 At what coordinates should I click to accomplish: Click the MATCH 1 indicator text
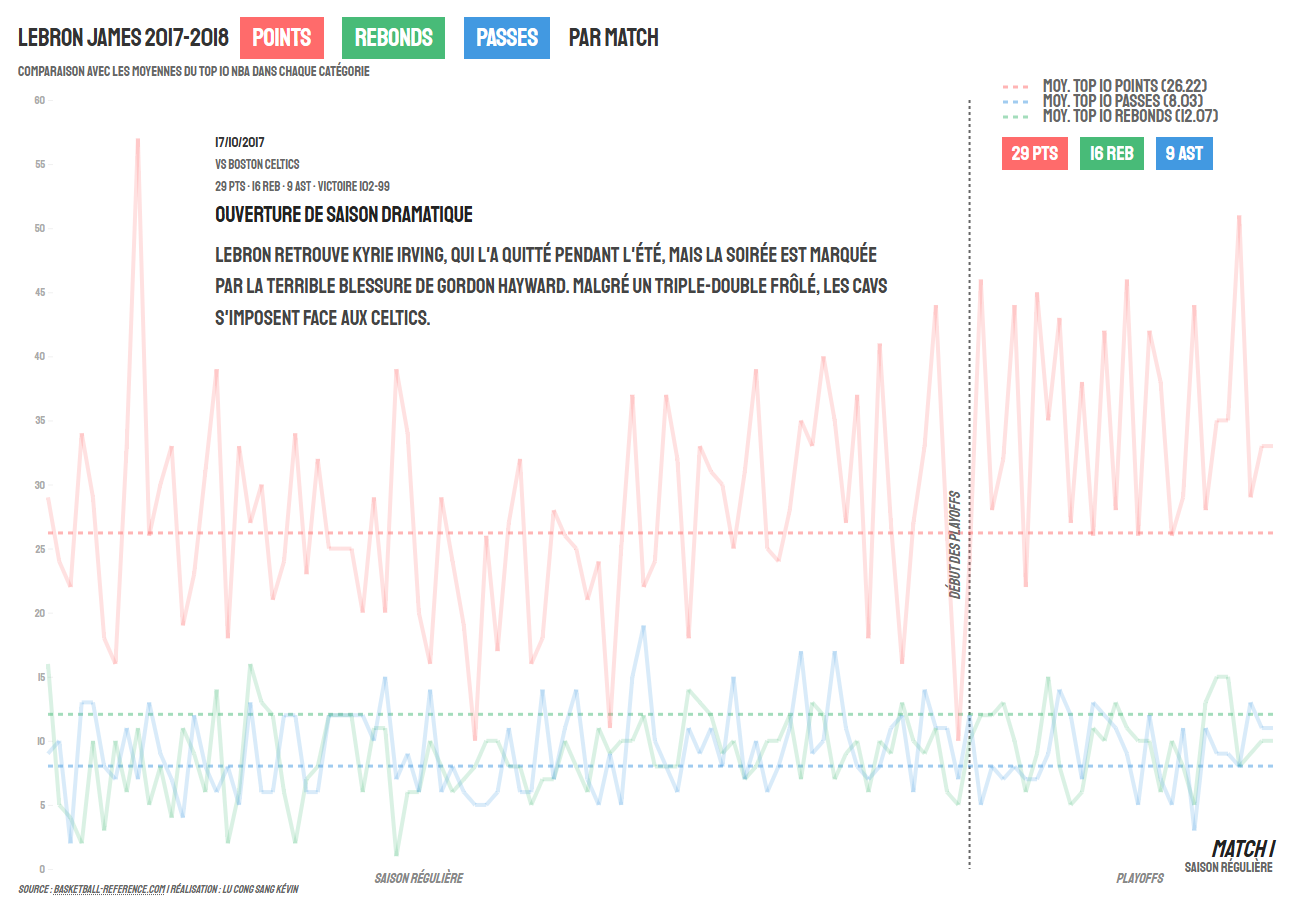(x=1243, y=848)
